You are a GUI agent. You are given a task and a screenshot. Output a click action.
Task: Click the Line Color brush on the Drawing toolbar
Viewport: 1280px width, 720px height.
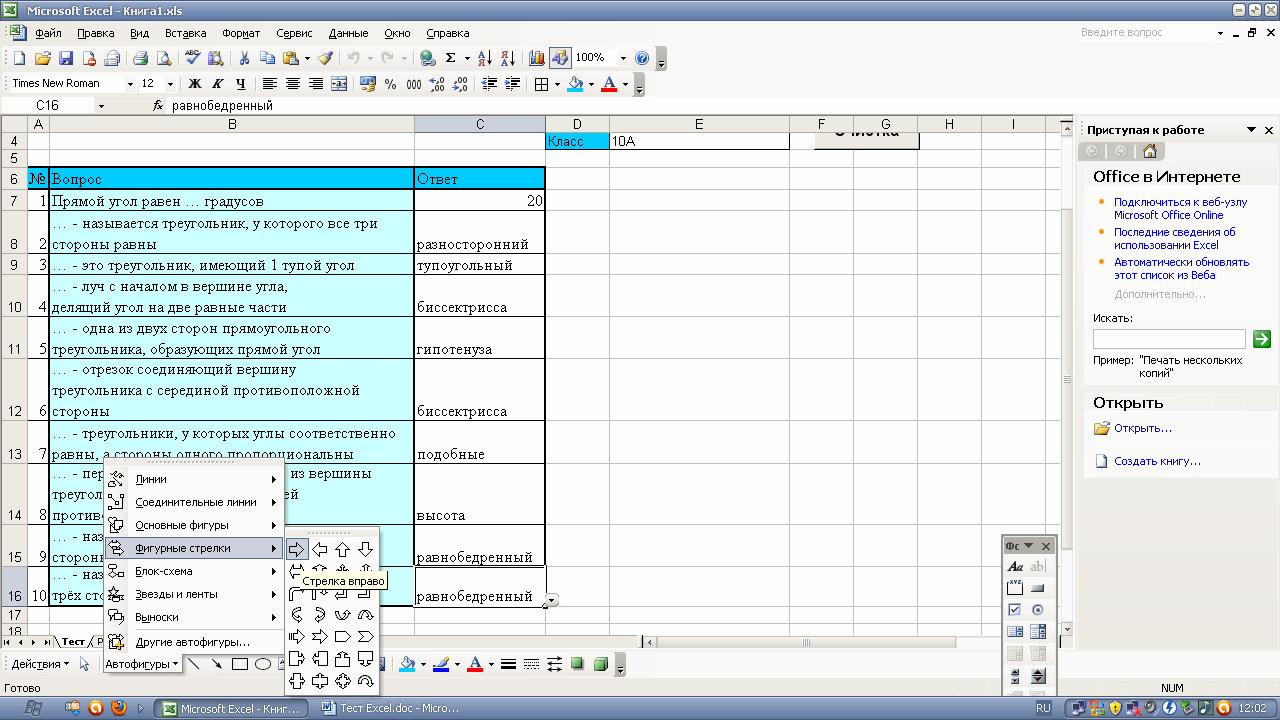click(441, 664)
